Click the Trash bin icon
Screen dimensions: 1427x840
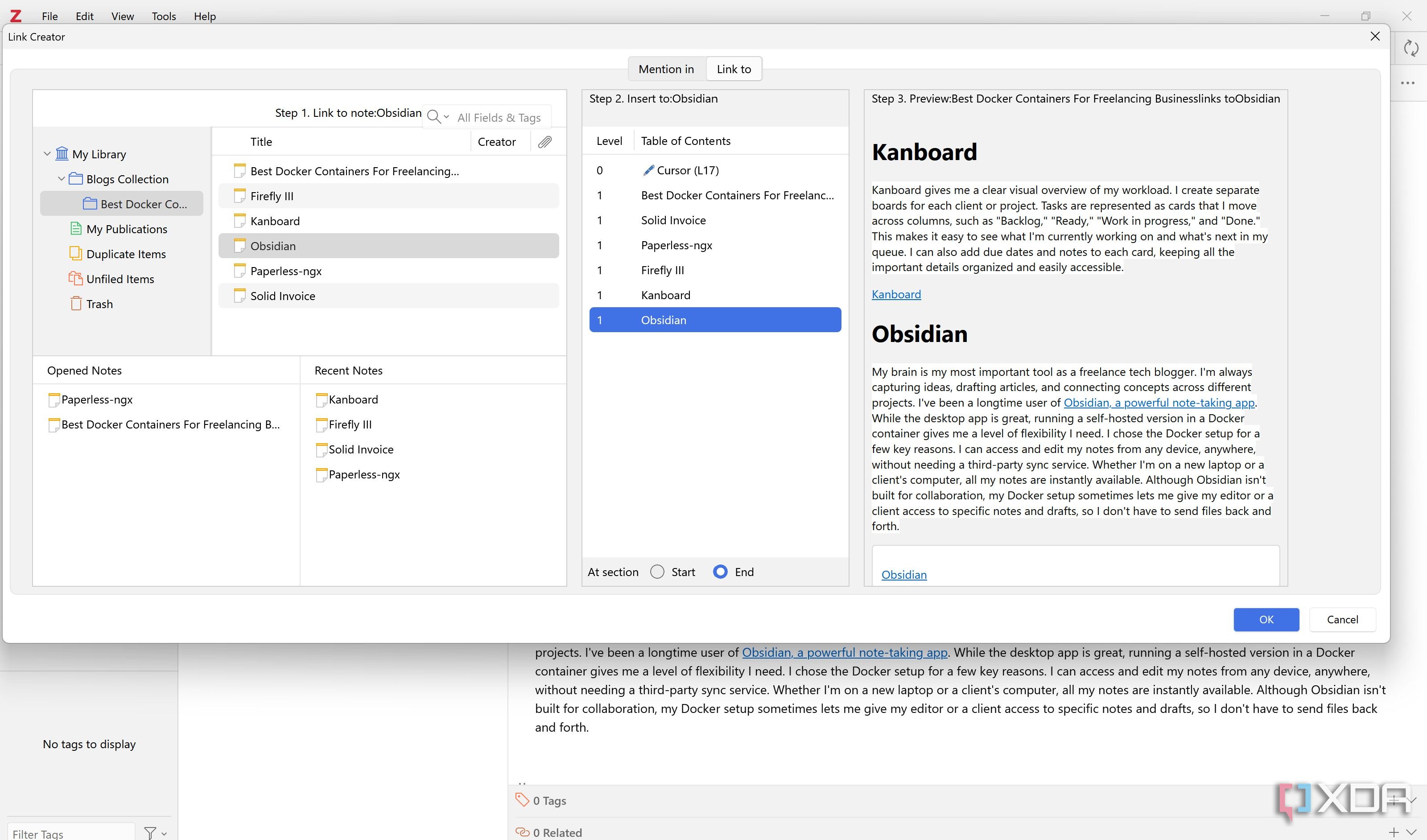click(x=76, y=303)
